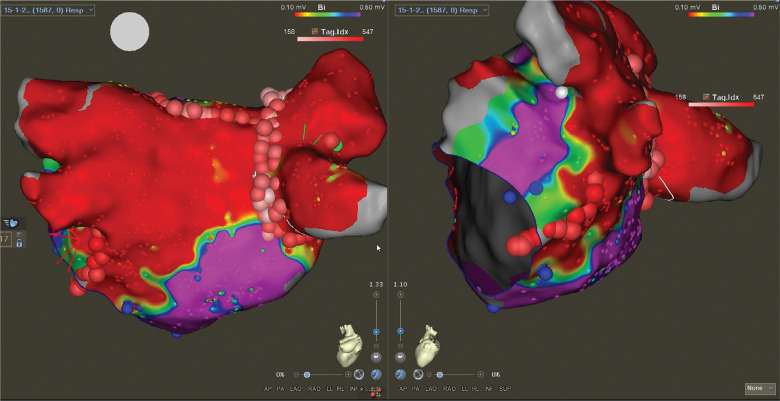Click the red dots grid icon at bottom

pos(376,392)
